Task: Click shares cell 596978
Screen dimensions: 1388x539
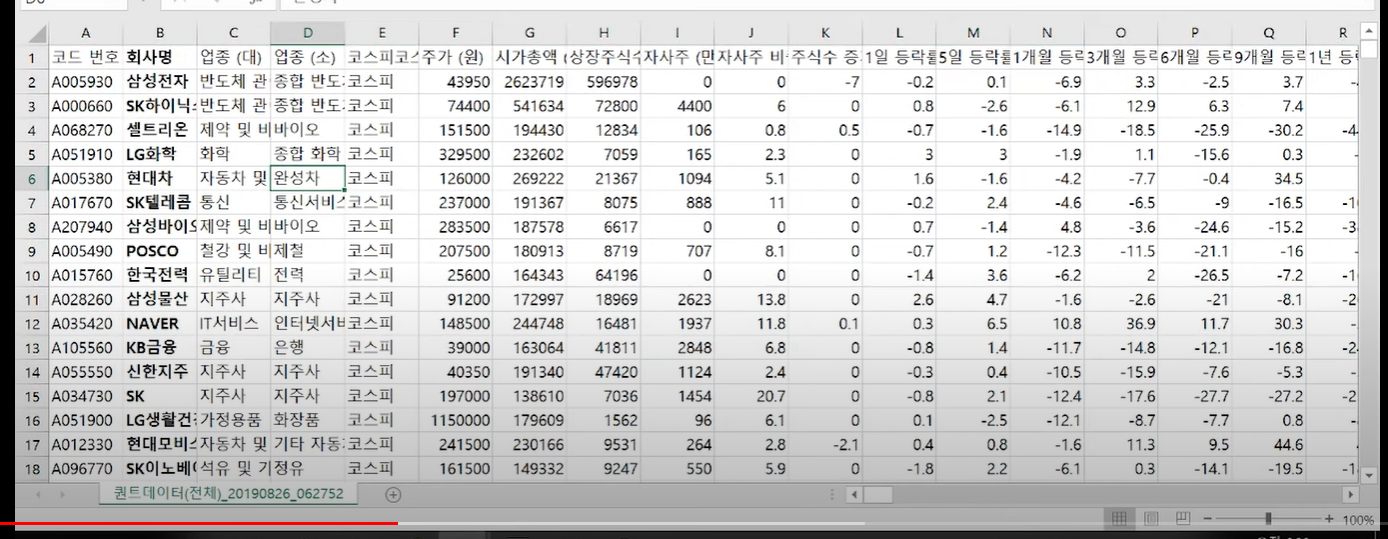Action: 604,82
